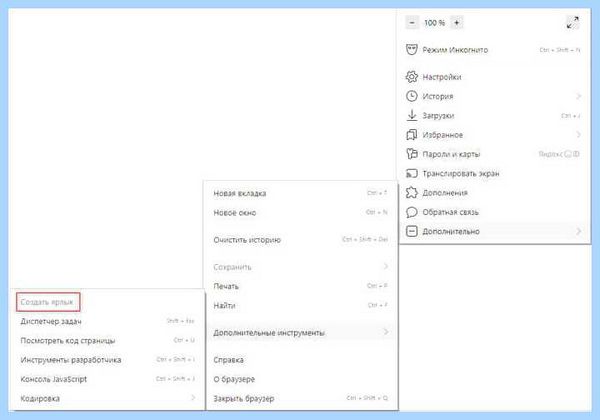Open Инструменты разработчика entry
Viewport: 600px width, 420px height.
click(x=108, y=360)
